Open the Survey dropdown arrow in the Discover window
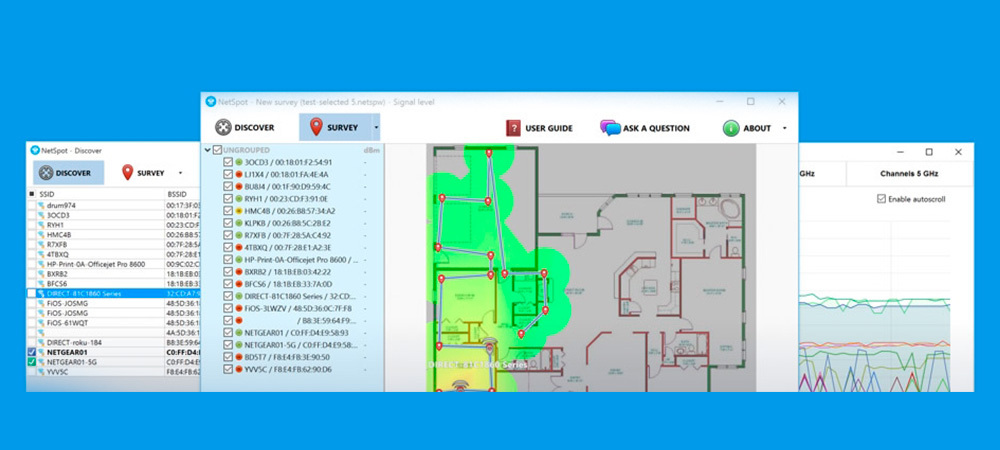The image size is (1000, 450). click(180, 173)
